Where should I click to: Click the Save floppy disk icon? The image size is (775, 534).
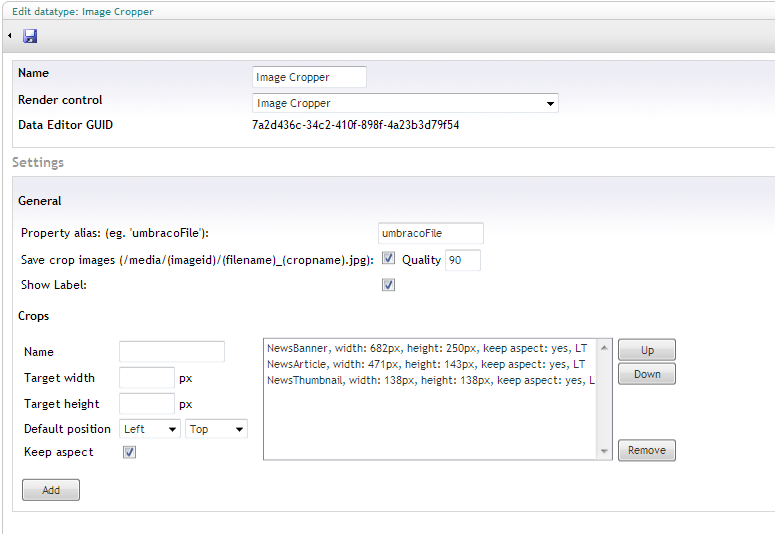click(x=30, y=36)
